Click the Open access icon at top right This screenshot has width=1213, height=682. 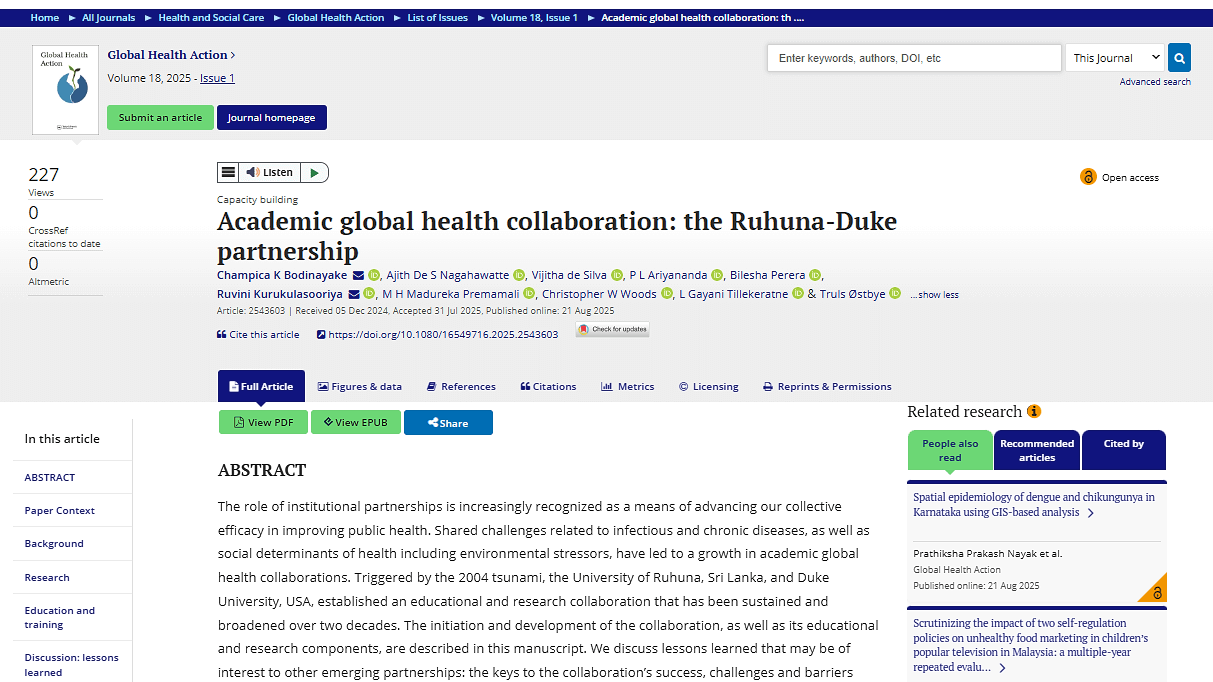[x=1088, y=176]
